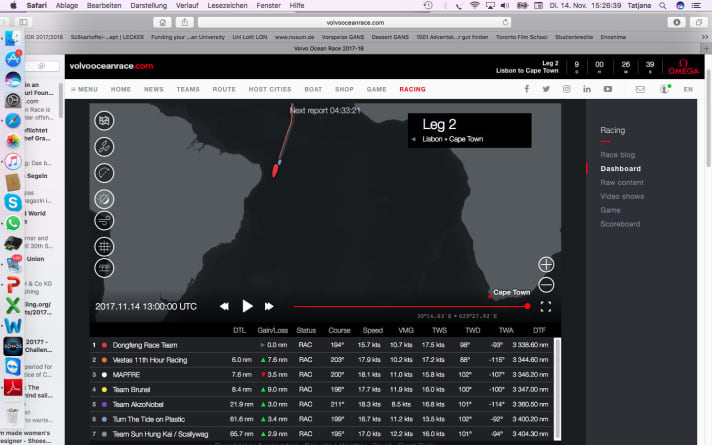Open the newsletter envelope icon

[640, 89]
